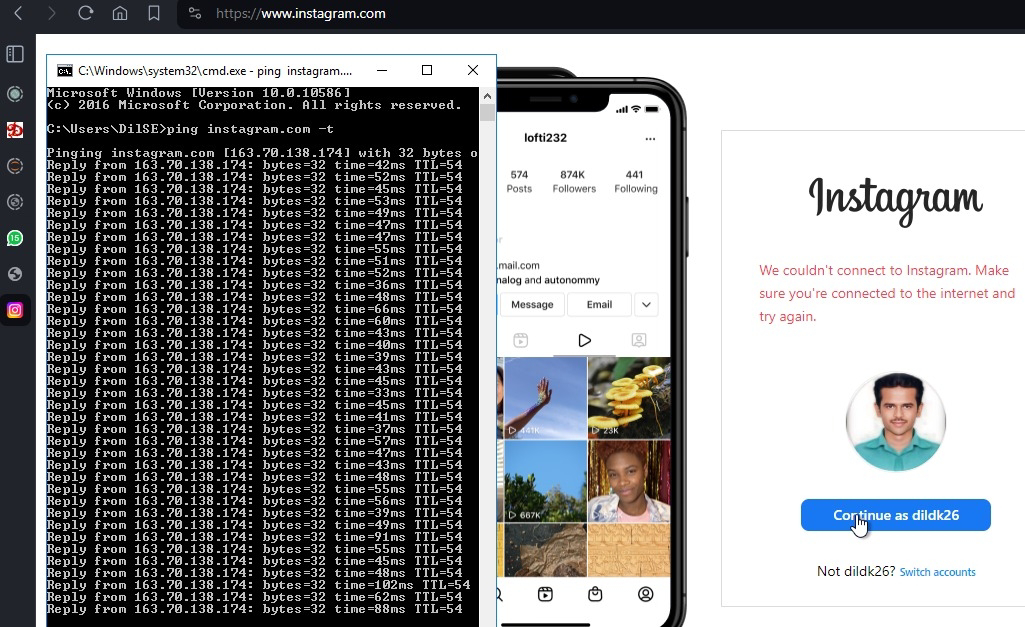Select the Instagram sidebar panel icon
Image resolution: width=1025 pixels, height=627 pixels.
tap(15, 310)
